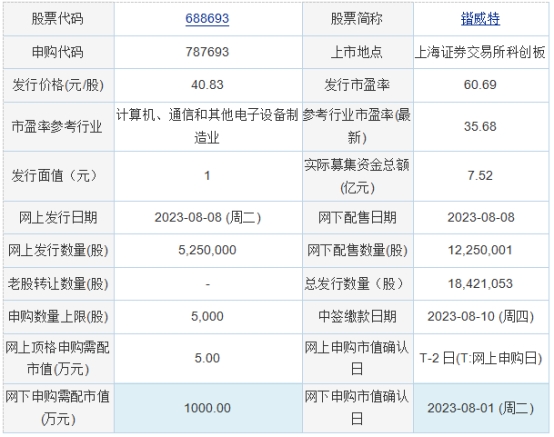Viewport: 554px width, 437px height.
Task: Click the issue price value 40.83
Action: tap(207, 85)
